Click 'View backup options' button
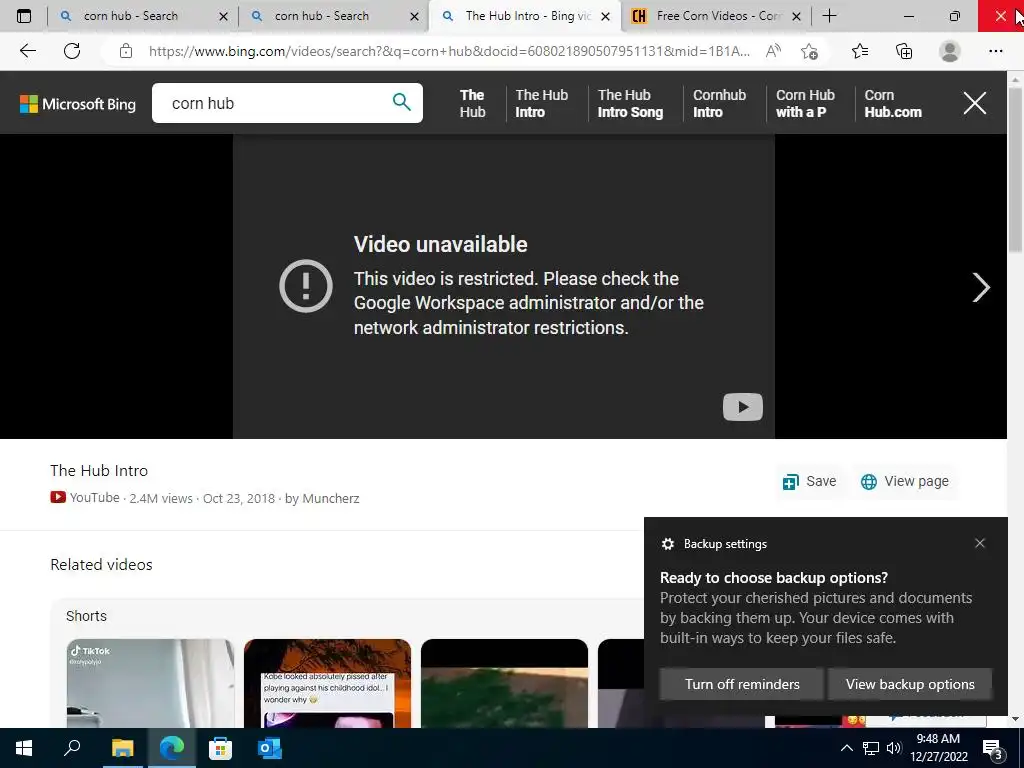1024x768 pixels. tap(910, 684)
